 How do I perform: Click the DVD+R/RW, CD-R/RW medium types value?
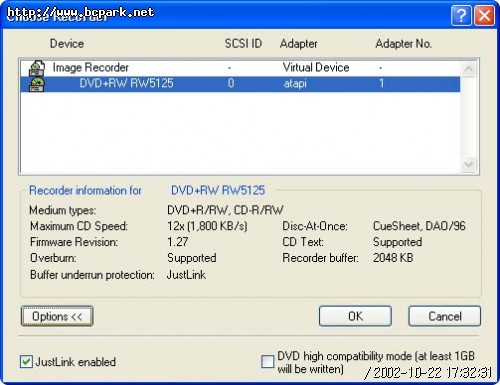225,210
